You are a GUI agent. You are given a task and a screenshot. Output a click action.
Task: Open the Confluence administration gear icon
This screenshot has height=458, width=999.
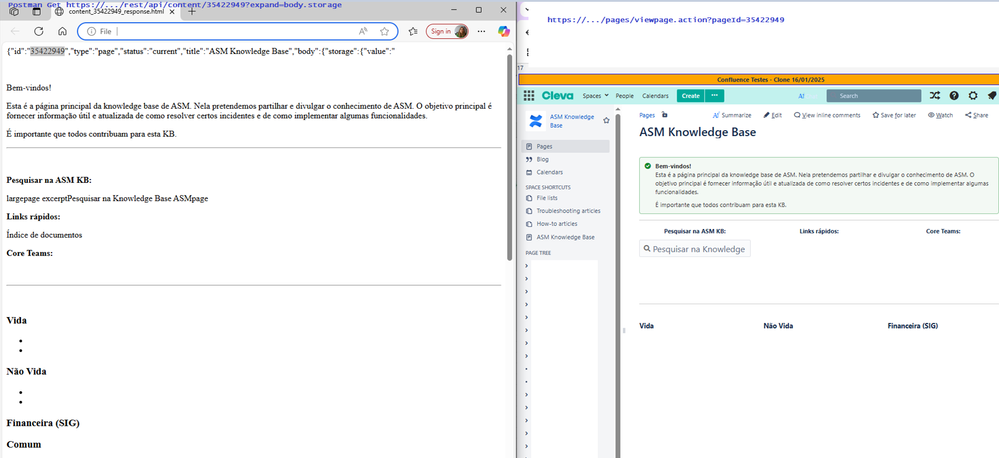[973, 96]
